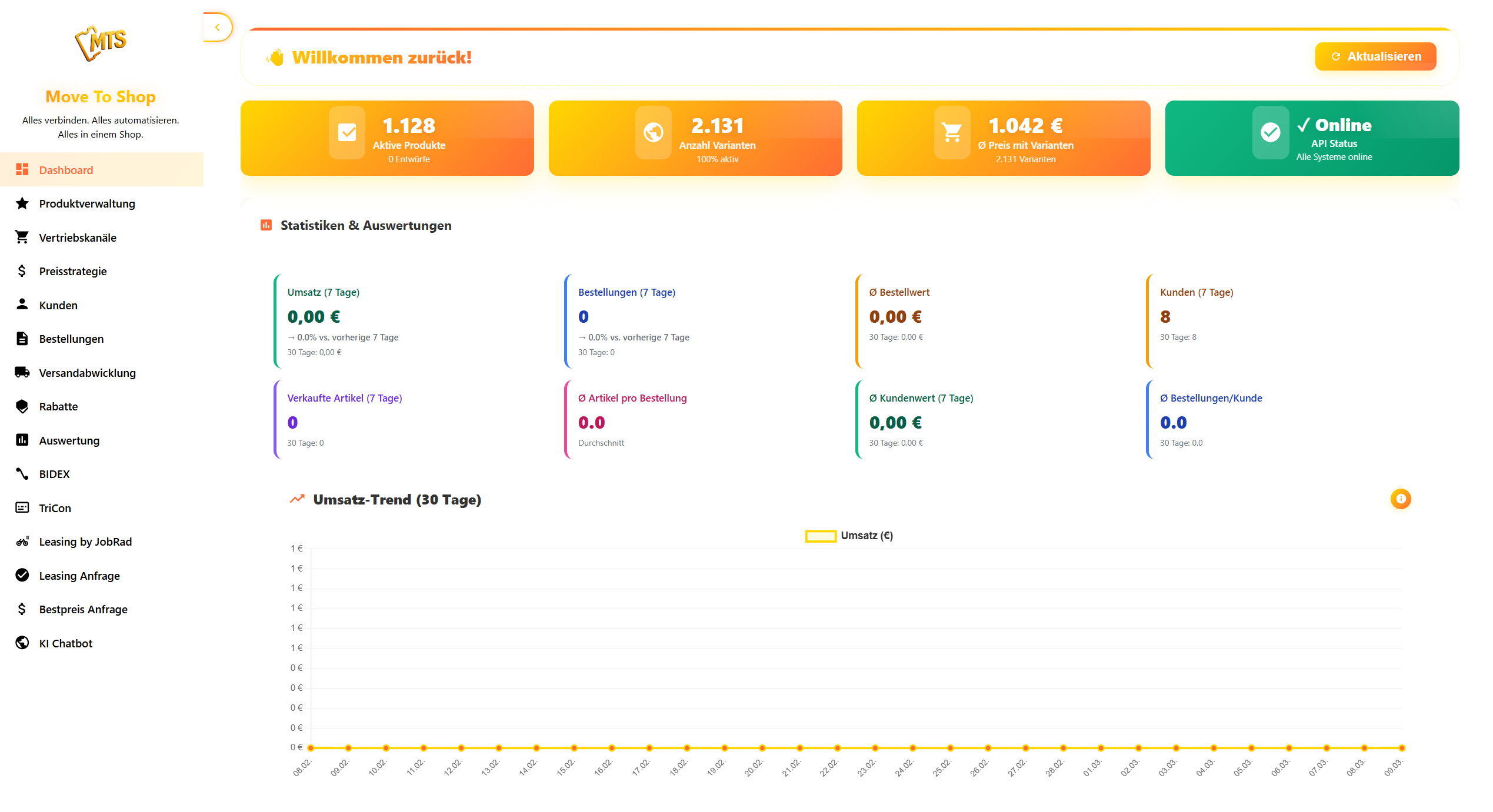Select TriCon from the sidebar

tap(54, 507)
